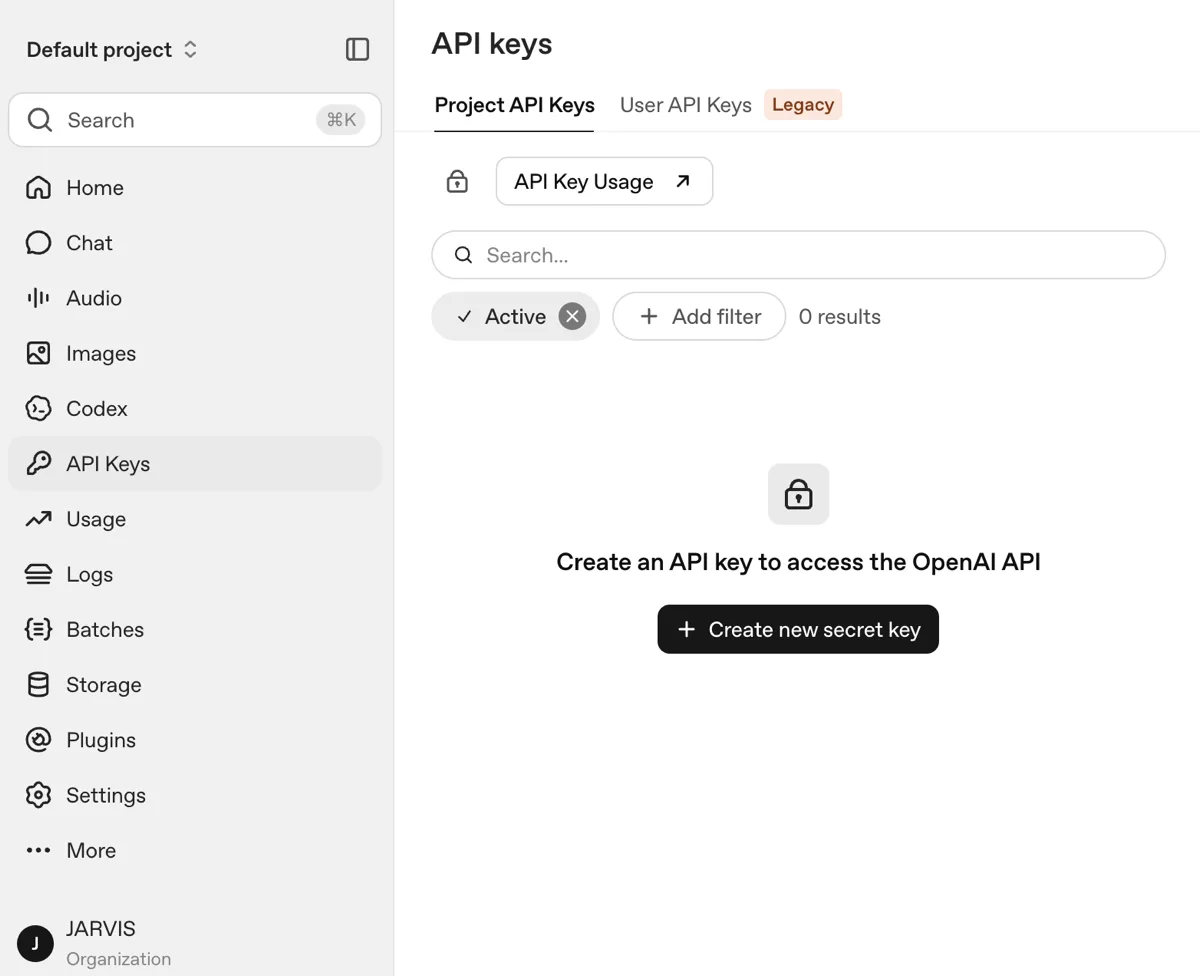Screen dimensions: 1200x976
Task: Click the Batches braces icon
Action: click(x=38, y=629)
